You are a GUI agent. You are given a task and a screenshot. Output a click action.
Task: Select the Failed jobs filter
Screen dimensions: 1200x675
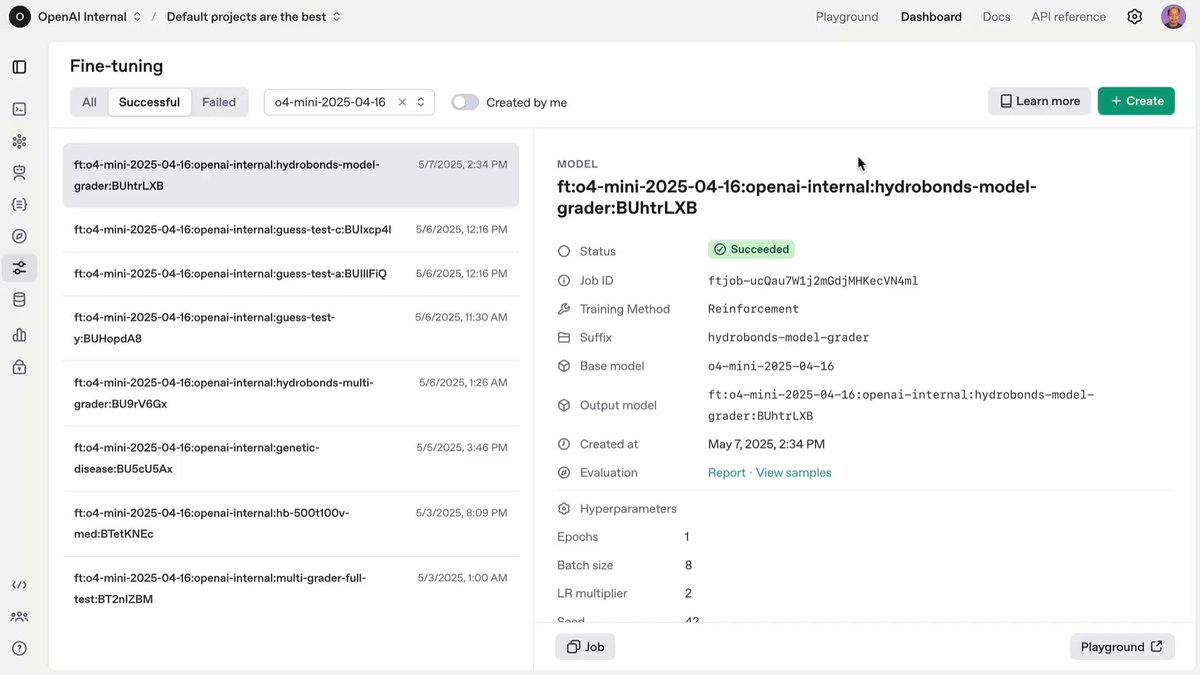pyautogui.click(x=219, y=101)
